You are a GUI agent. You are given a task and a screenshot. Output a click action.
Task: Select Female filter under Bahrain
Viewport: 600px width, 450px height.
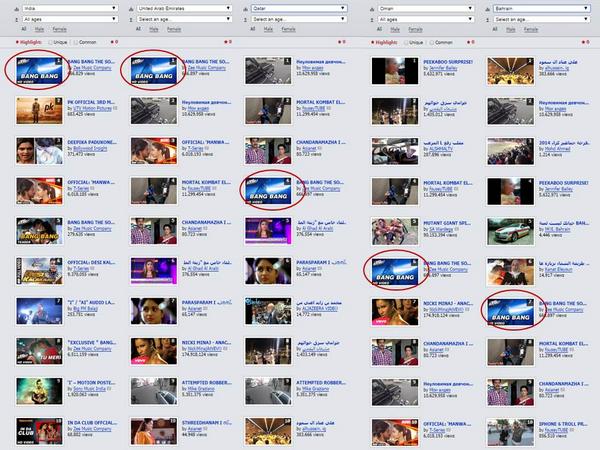click(531, 29)
